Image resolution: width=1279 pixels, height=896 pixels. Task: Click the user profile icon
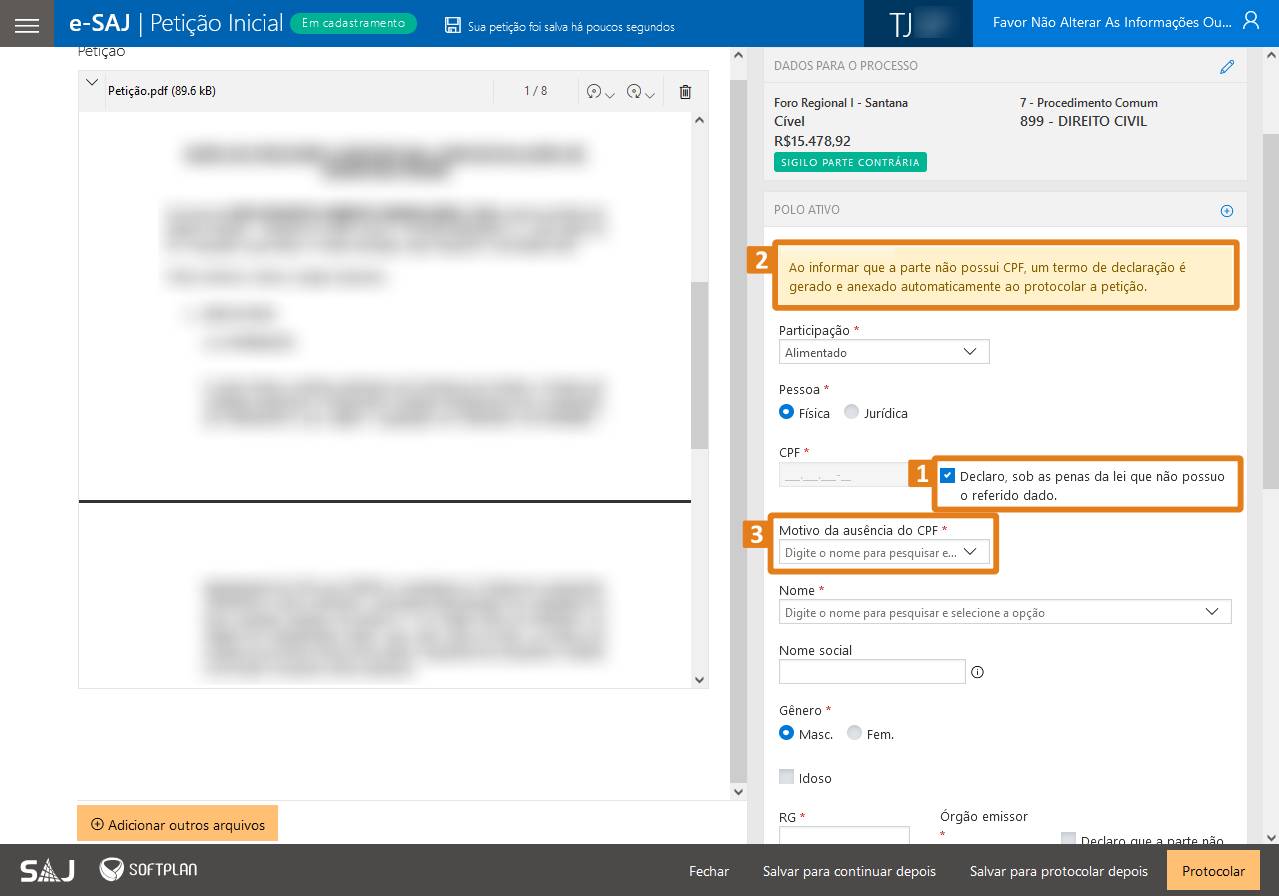coord(1250,21)
